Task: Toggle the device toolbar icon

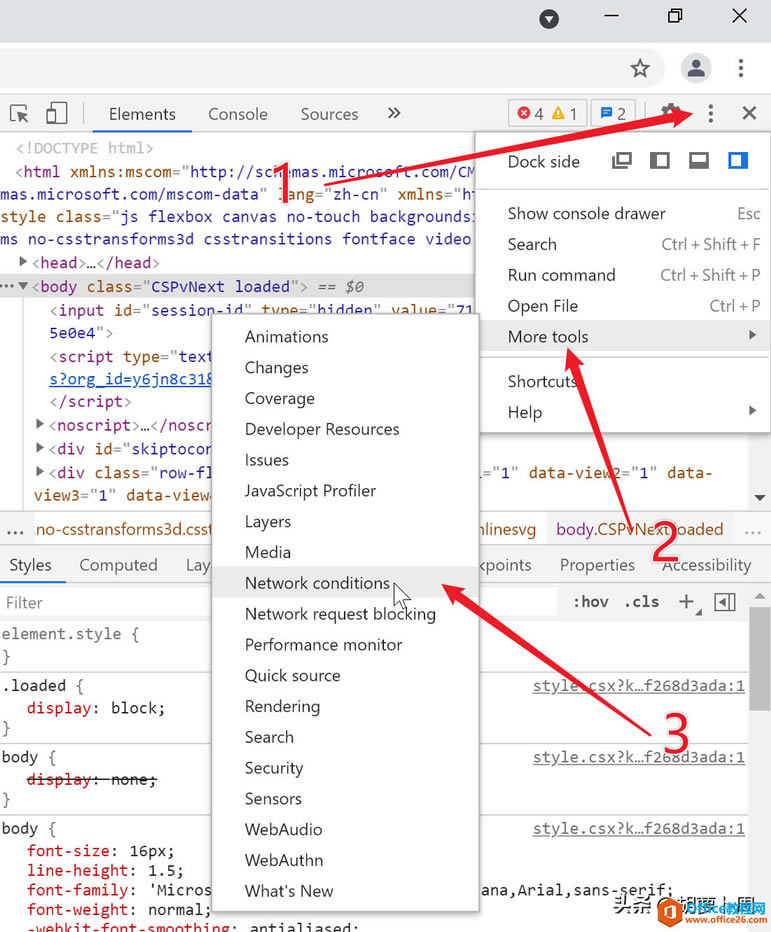Action: pos(56,113)
